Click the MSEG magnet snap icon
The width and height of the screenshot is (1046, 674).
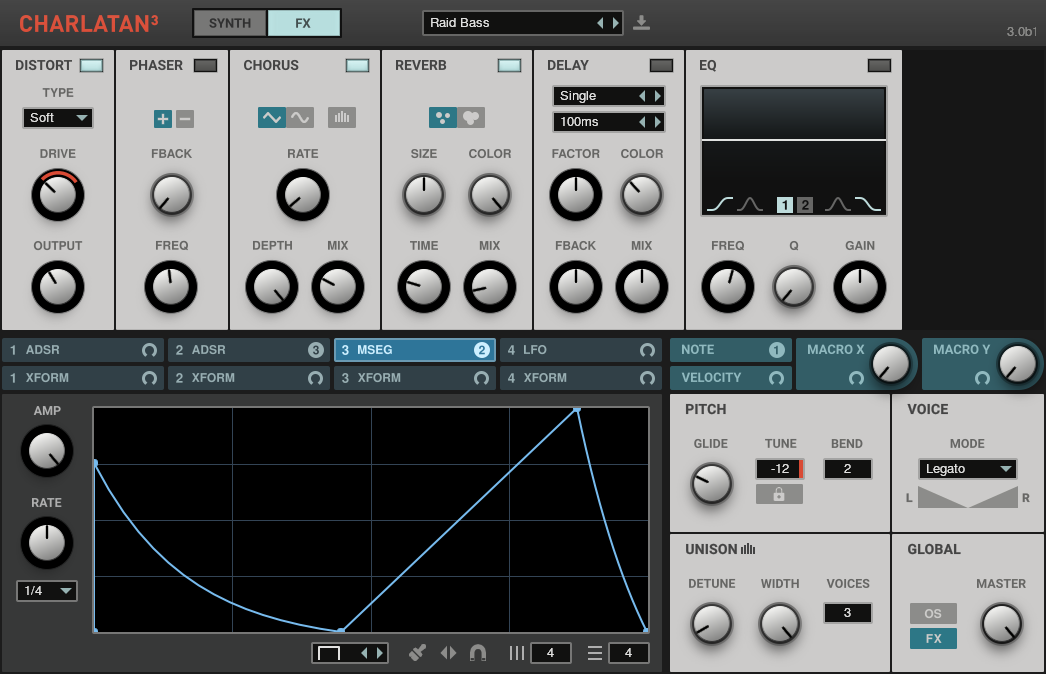(x=478, y=653)
